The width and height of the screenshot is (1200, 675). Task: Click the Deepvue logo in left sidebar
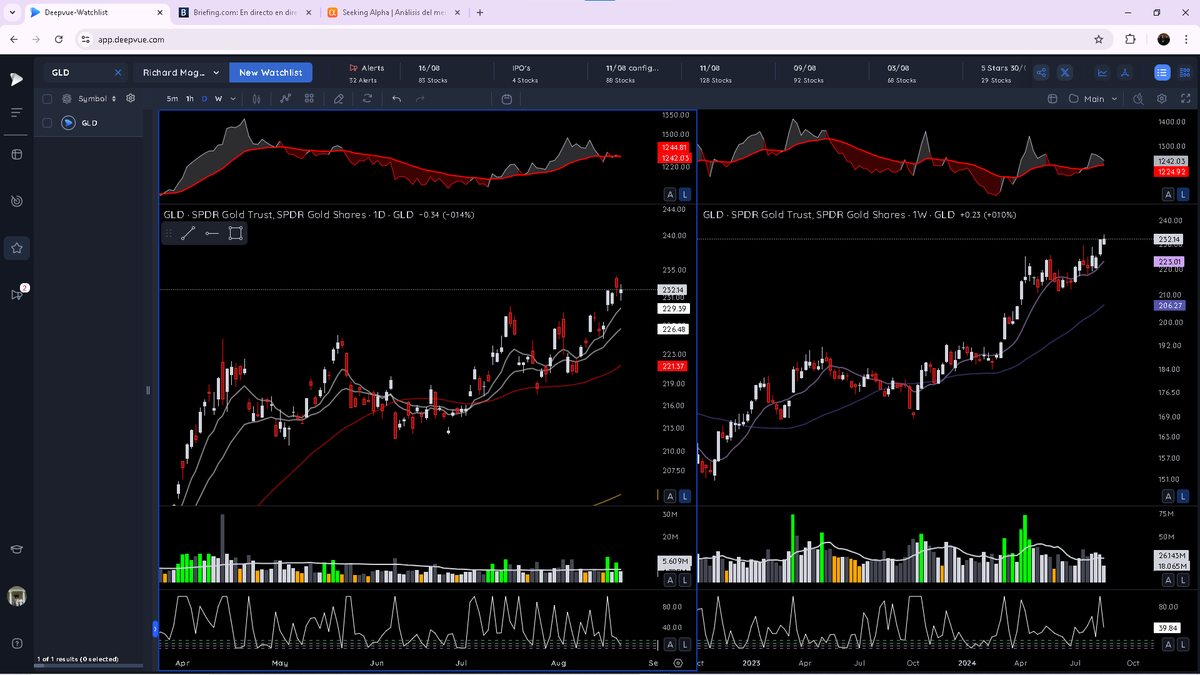tap(16, 79)
